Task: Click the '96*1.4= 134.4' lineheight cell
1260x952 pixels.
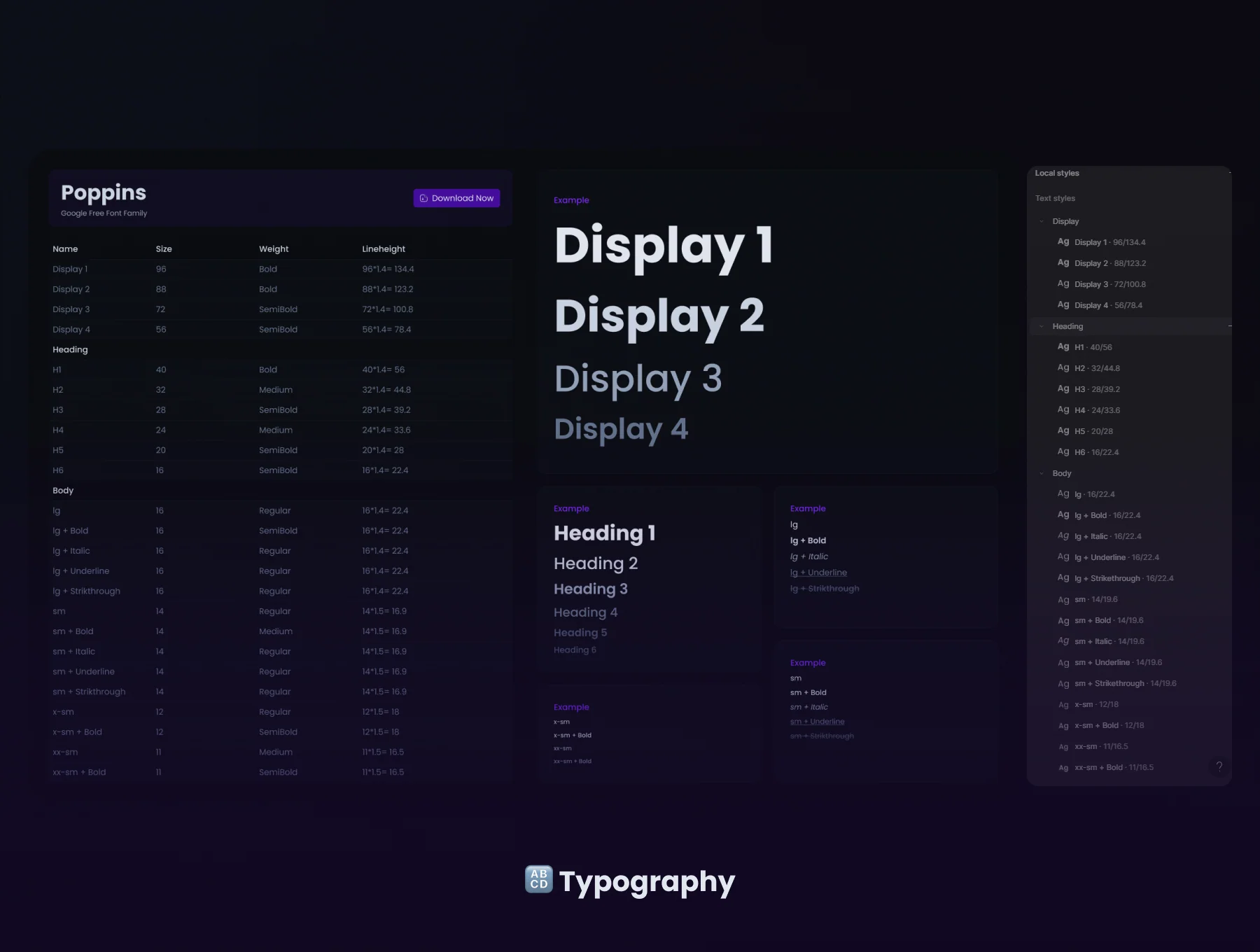Action: click(x=388, y=269)
